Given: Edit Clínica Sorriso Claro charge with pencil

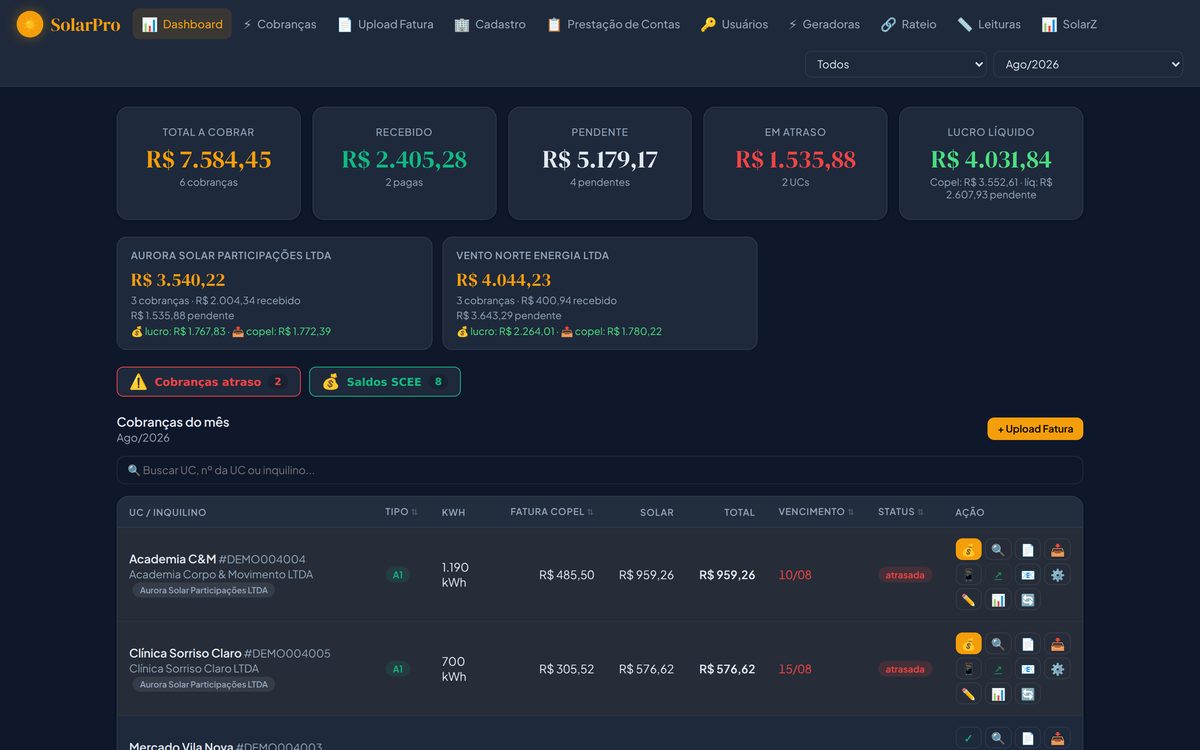Looking at the screenshot, I should coord(968,694).
